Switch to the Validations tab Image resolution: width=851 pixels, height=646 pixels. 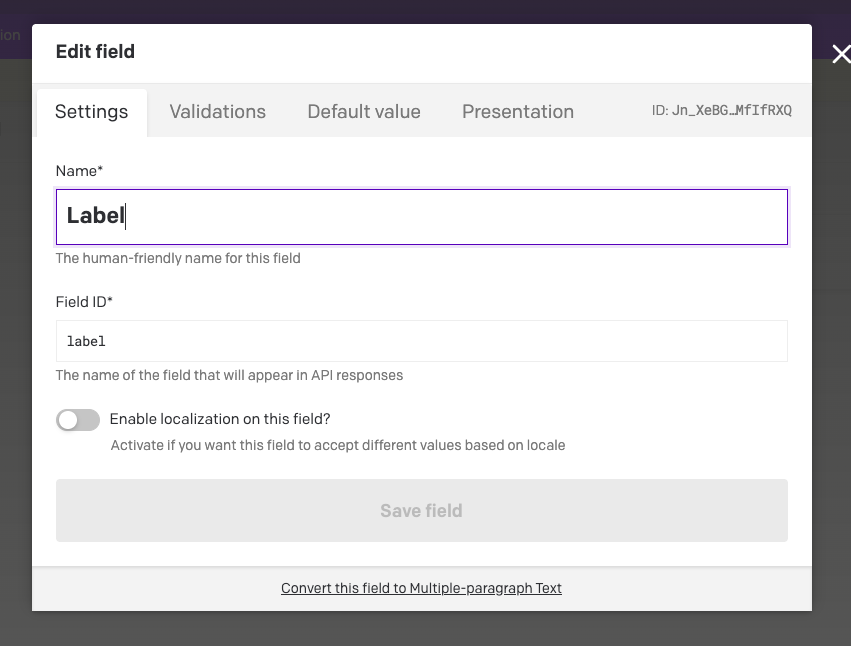click(217, 112)
